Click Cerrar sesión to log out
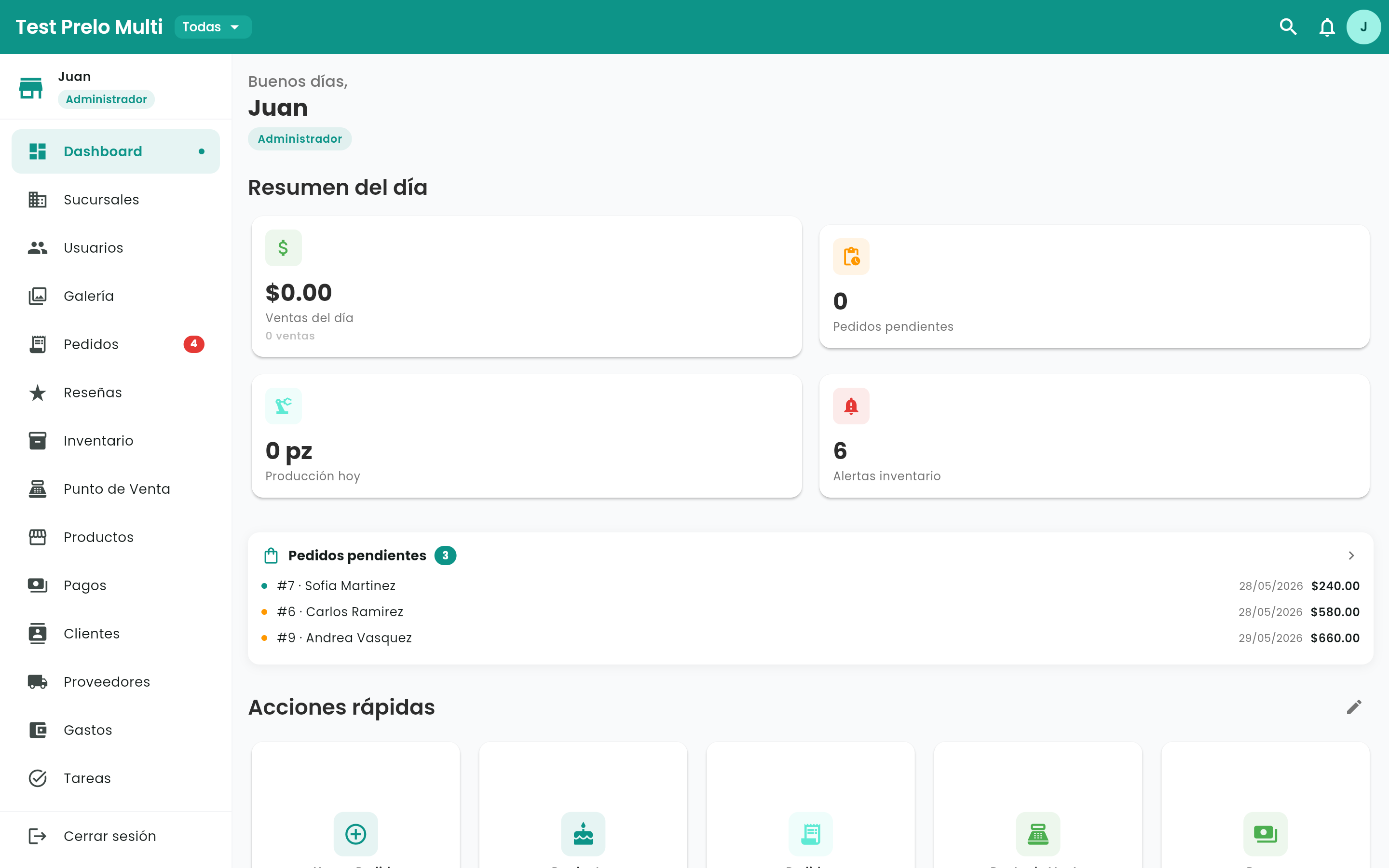This screenshot has width=1389, height=868. pos(115,837)
